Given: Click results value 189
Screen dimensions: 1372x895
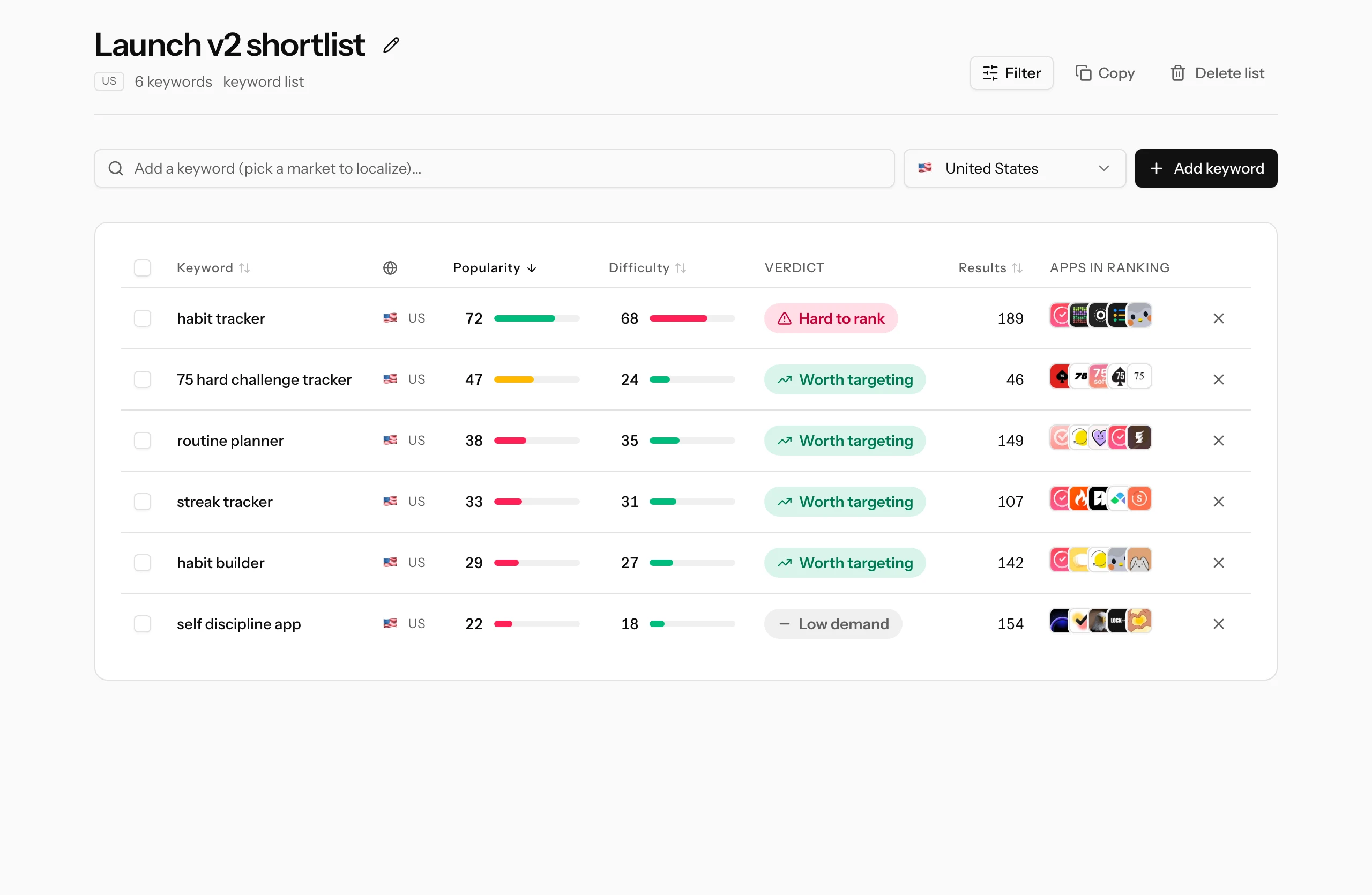Looking at the screenshot, I should click(x=1011, y=318).
